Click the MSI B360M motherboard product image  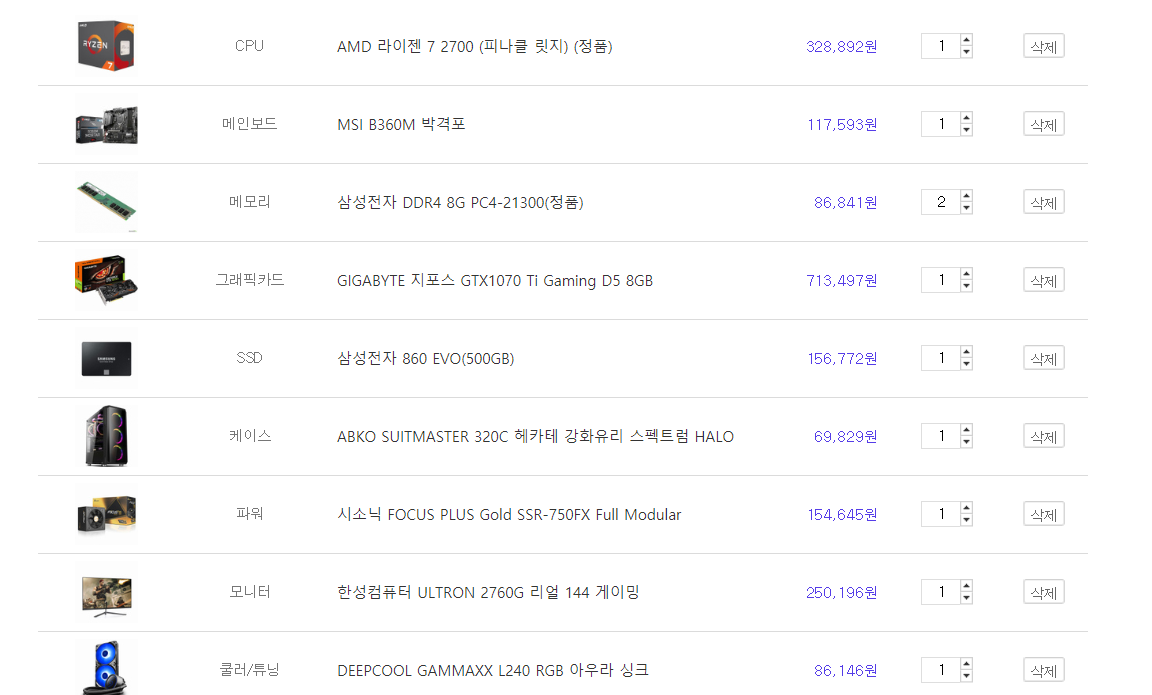(106, 125)
